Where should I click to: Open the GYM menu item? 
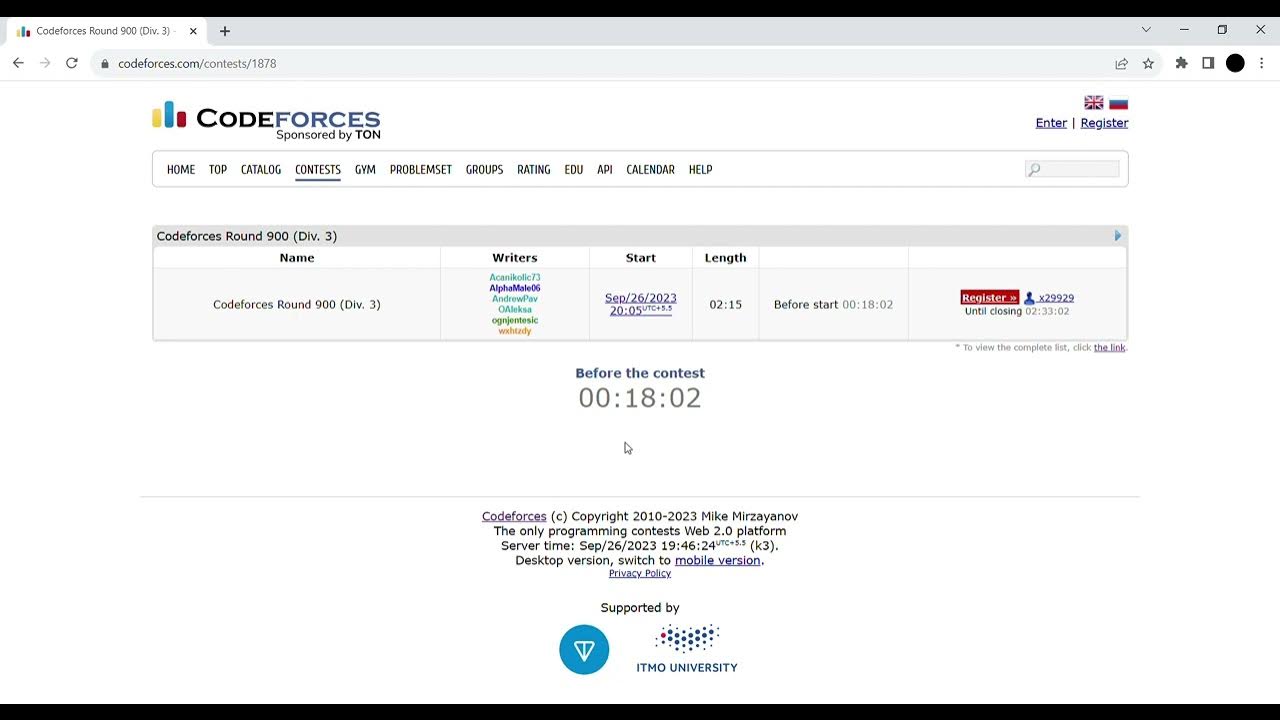[365, 170]
